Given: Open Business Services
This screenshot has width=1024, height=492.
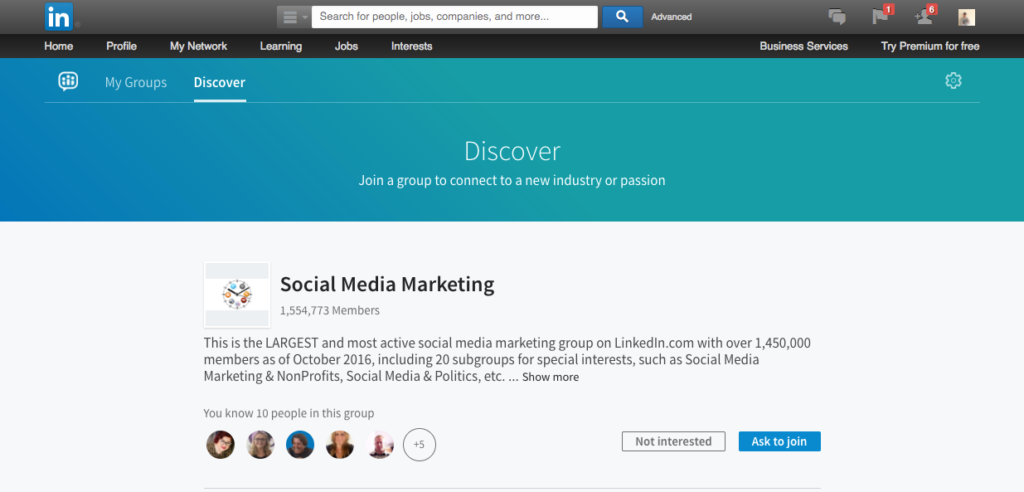Looking at the screenshot, I should (x=804, y=46).
